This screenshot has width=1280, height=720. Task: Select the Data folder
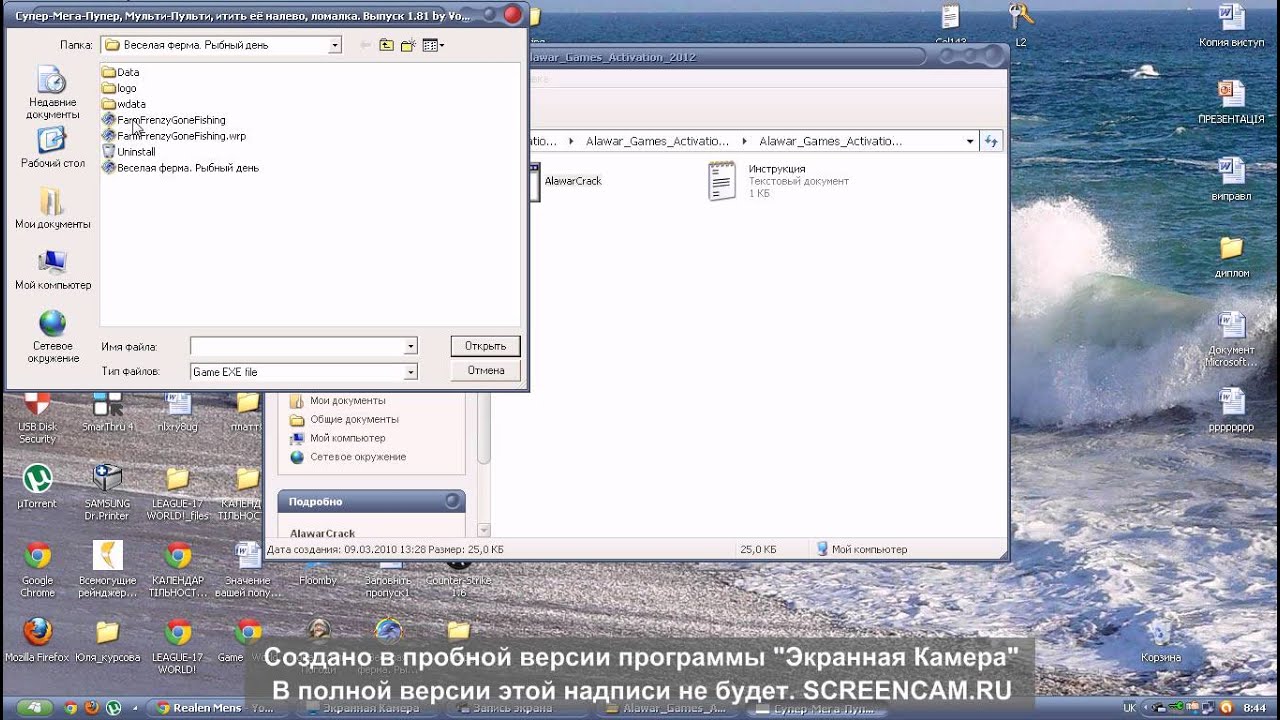click(121, 72)
